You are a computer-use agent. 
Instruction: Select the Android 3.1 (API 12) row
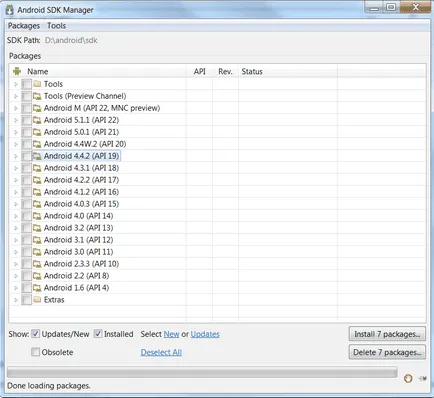[x=78, y=240]
